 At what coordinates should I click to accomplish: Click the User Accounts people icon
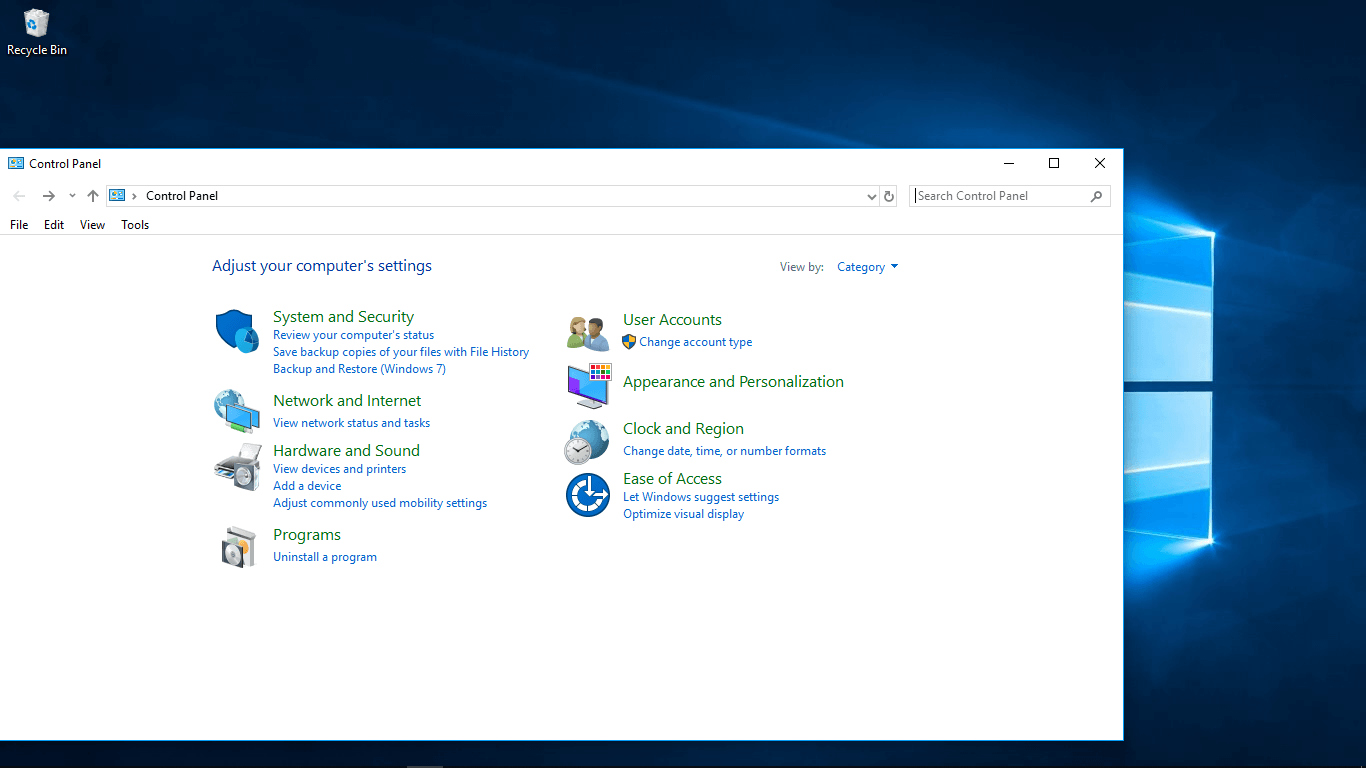click(x=588, y=332)
